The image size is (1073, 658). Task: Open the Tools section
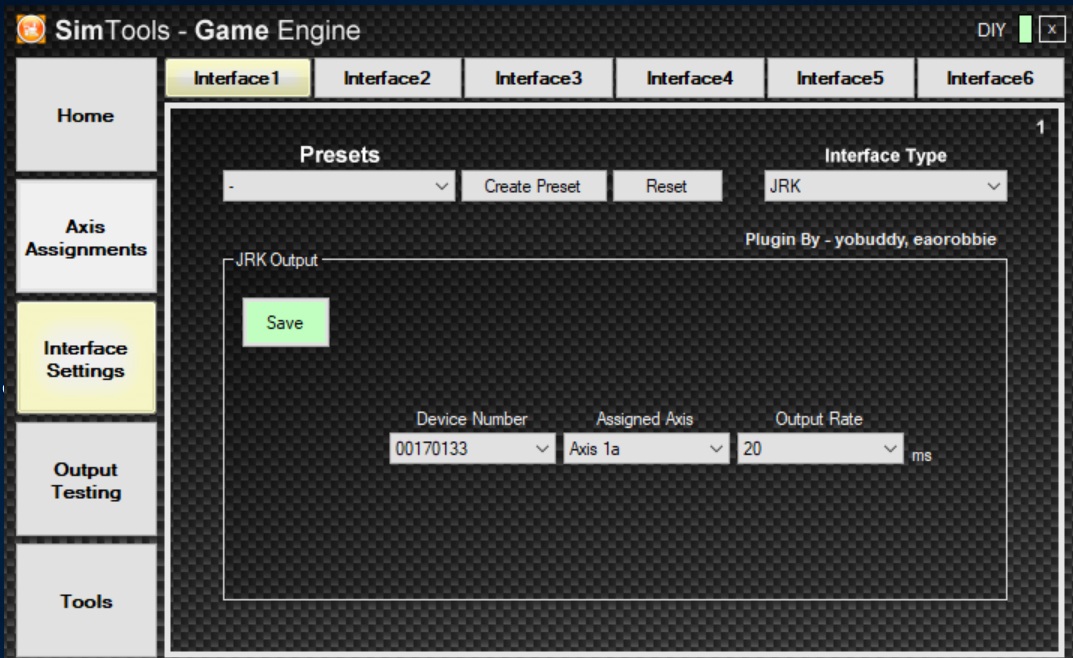pyautogui.click(x=86, y=601)
